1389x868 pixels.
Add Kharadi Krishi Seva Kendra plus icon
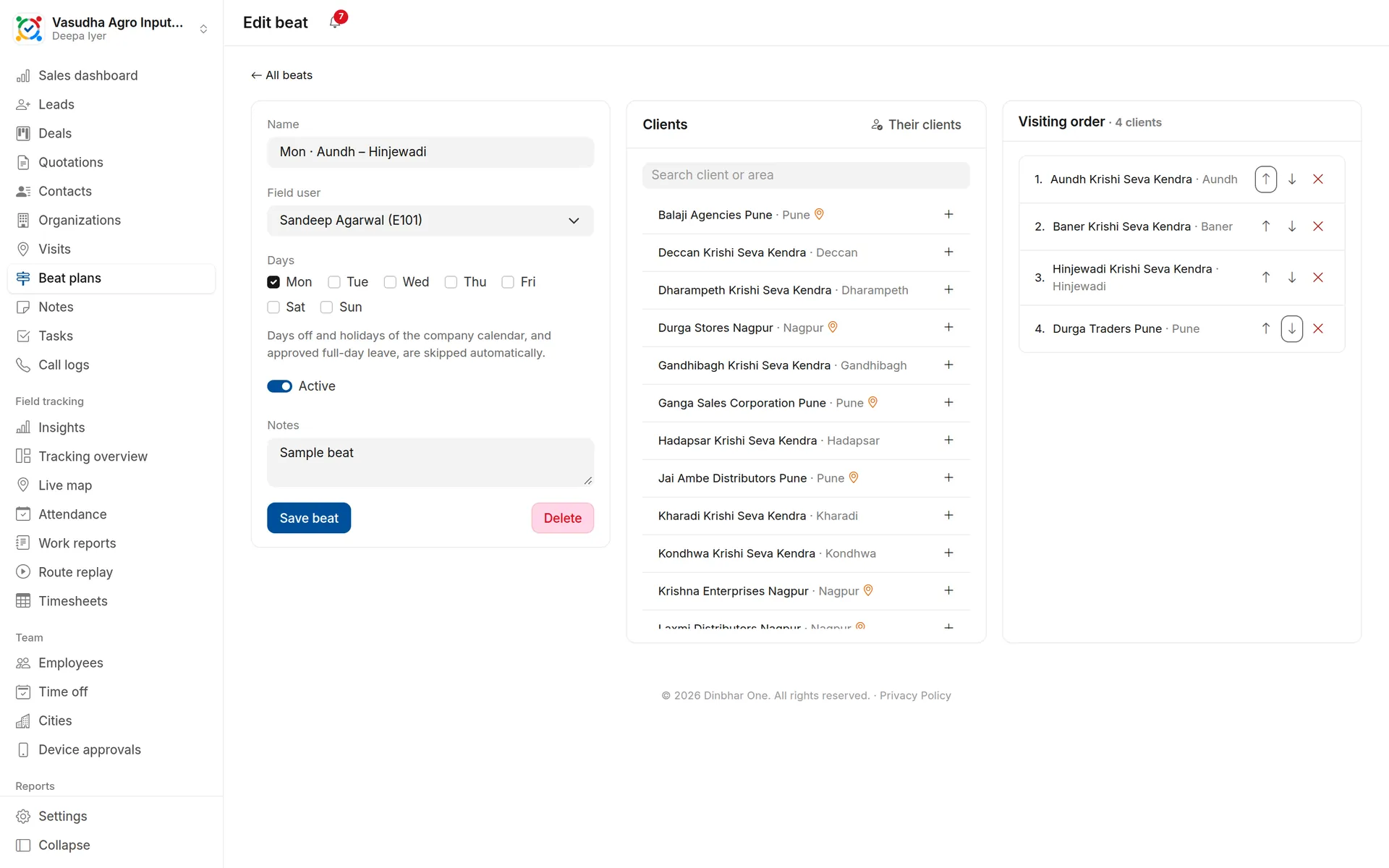pyautogui.click(x=948, y=516)
